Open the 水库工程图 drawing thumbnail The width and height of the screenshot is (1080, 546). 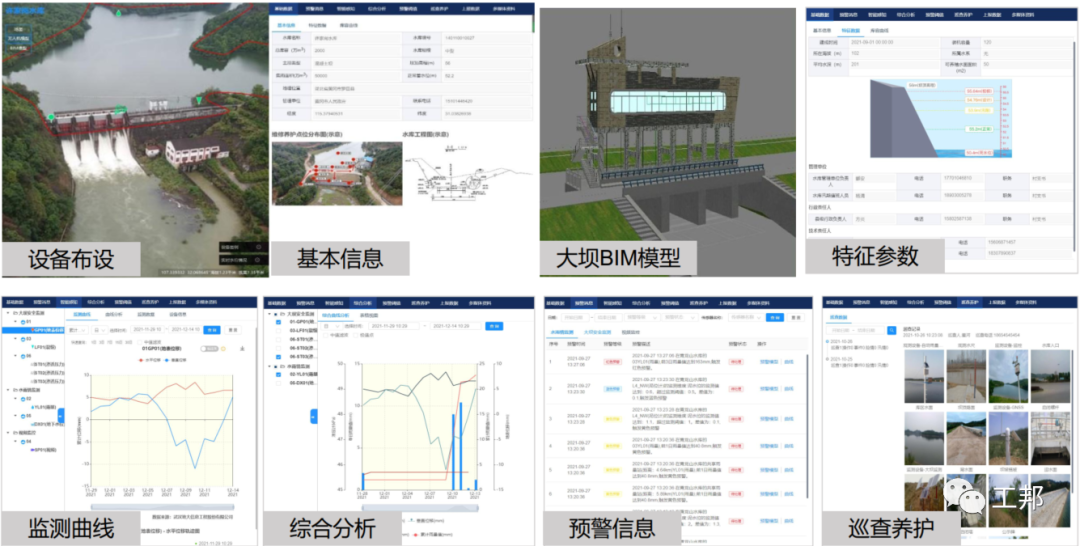468,176
